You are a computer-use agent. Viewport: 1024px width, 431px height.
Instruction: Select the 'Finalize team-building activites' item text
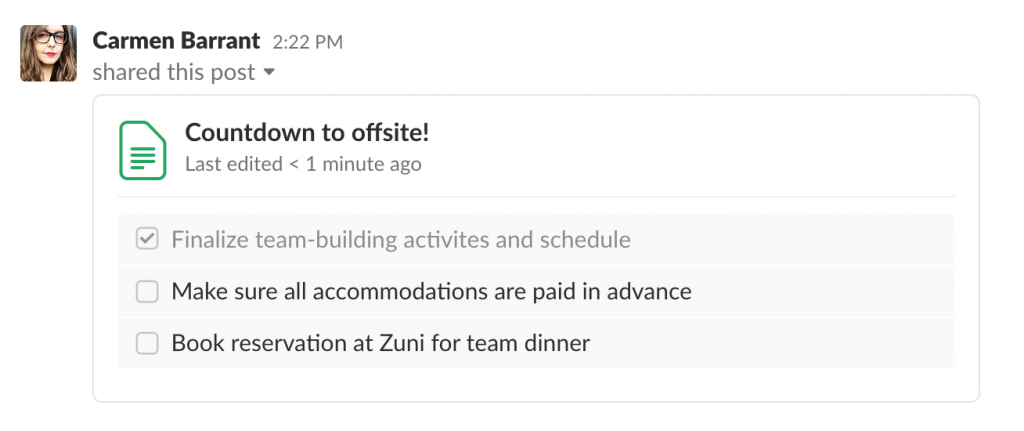tap(401, 240)
